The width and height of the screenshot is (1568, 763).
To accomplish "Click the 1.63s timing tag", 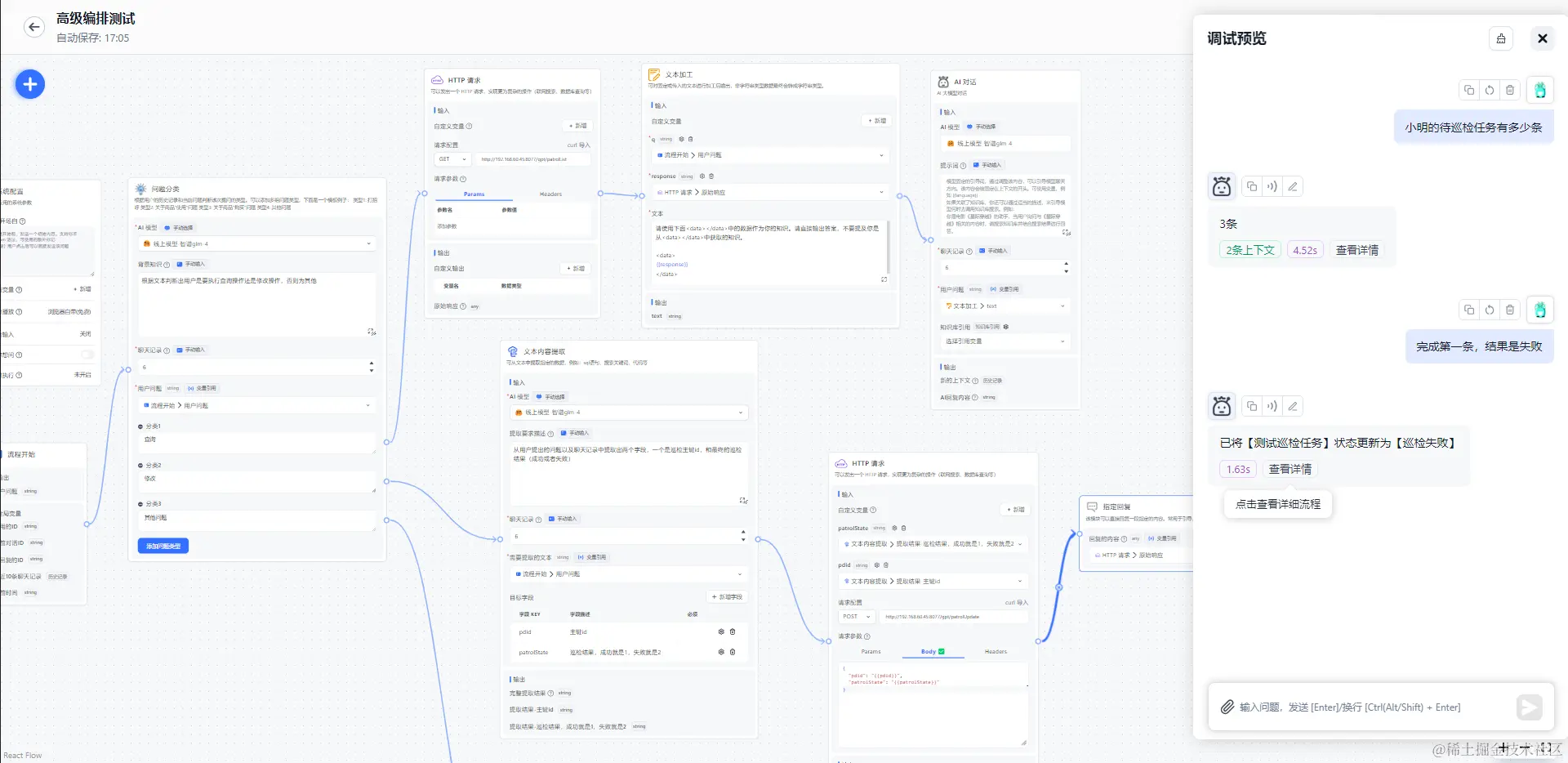I will [1238, 470].
